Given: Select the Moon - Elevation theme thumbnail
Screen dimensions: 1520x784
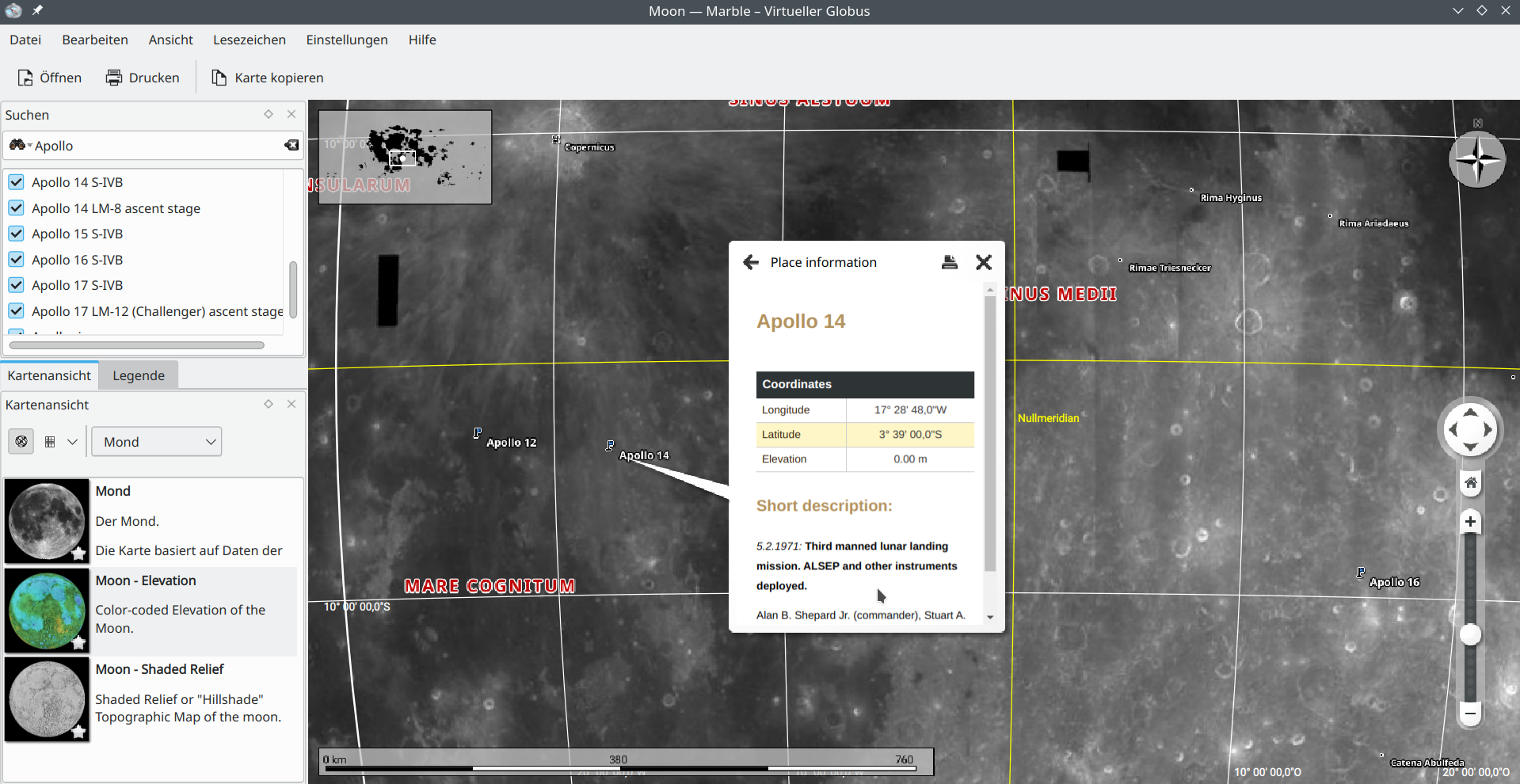Looking at the screenshot, I should click(x=47, y=611).
